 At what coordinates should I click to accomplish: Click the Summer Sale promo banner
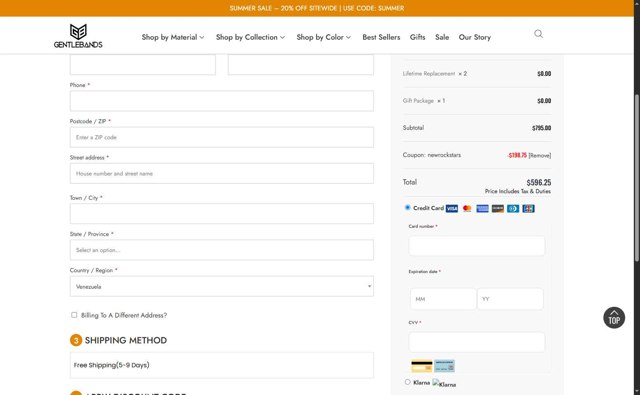pos(317,8)
